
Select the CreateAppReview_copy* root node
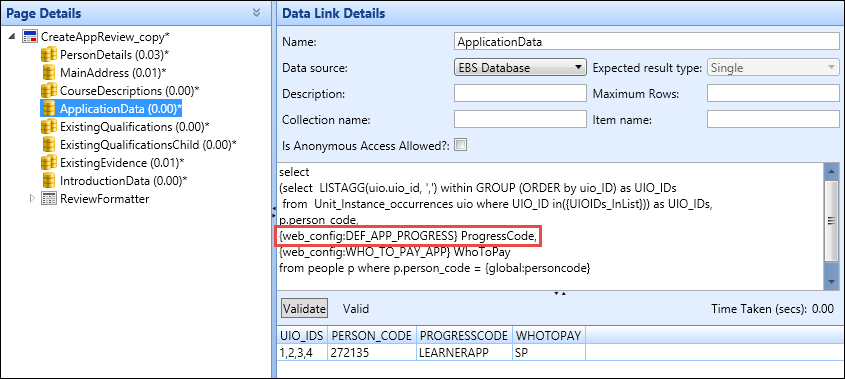click(106, 37)
